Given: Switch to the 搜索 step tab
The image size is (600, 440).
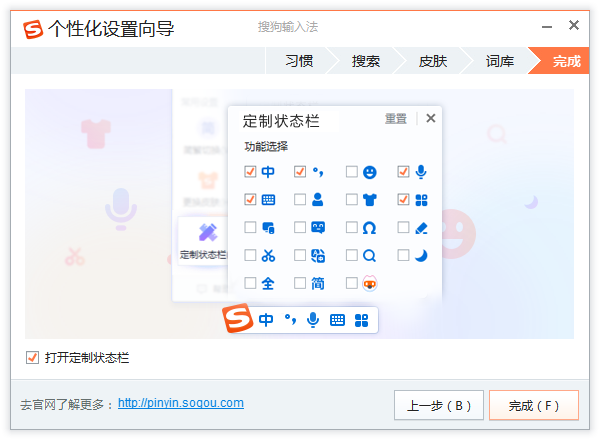Looking at the screenshot, I should [x=366, y=61].
